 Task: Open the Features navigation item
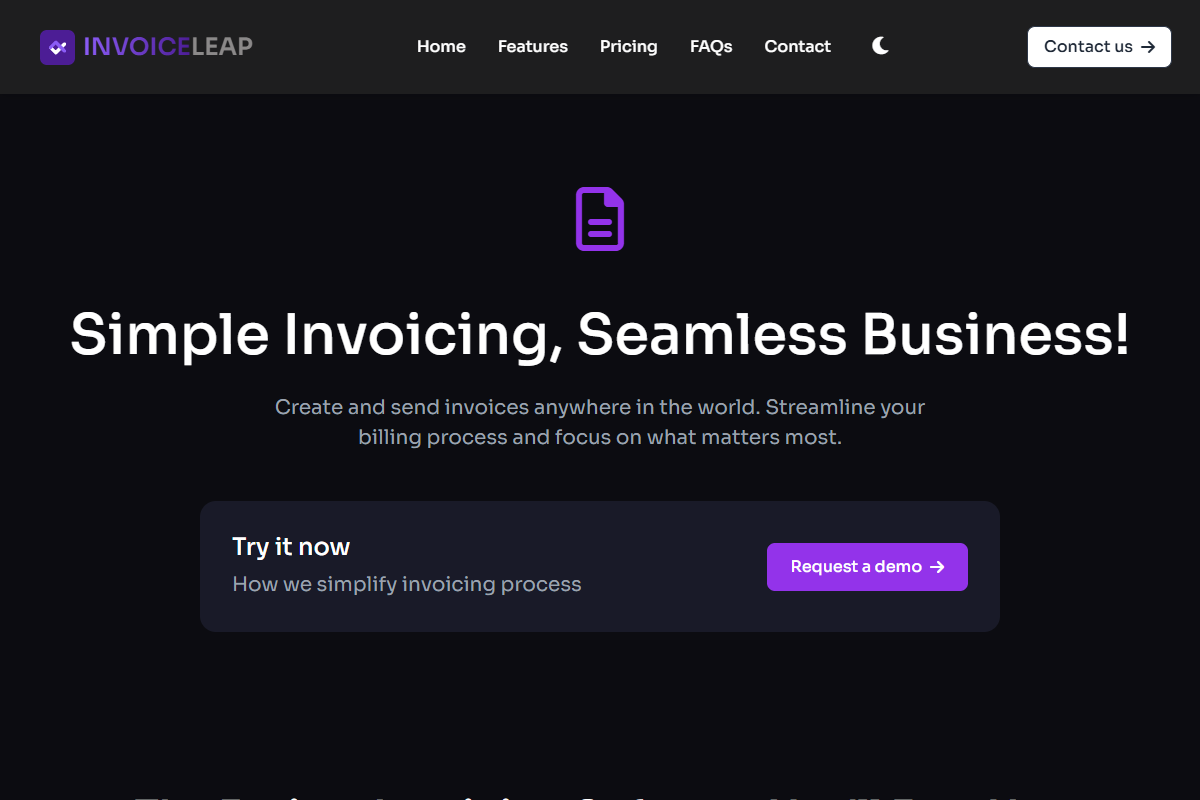tap(532, 46)
